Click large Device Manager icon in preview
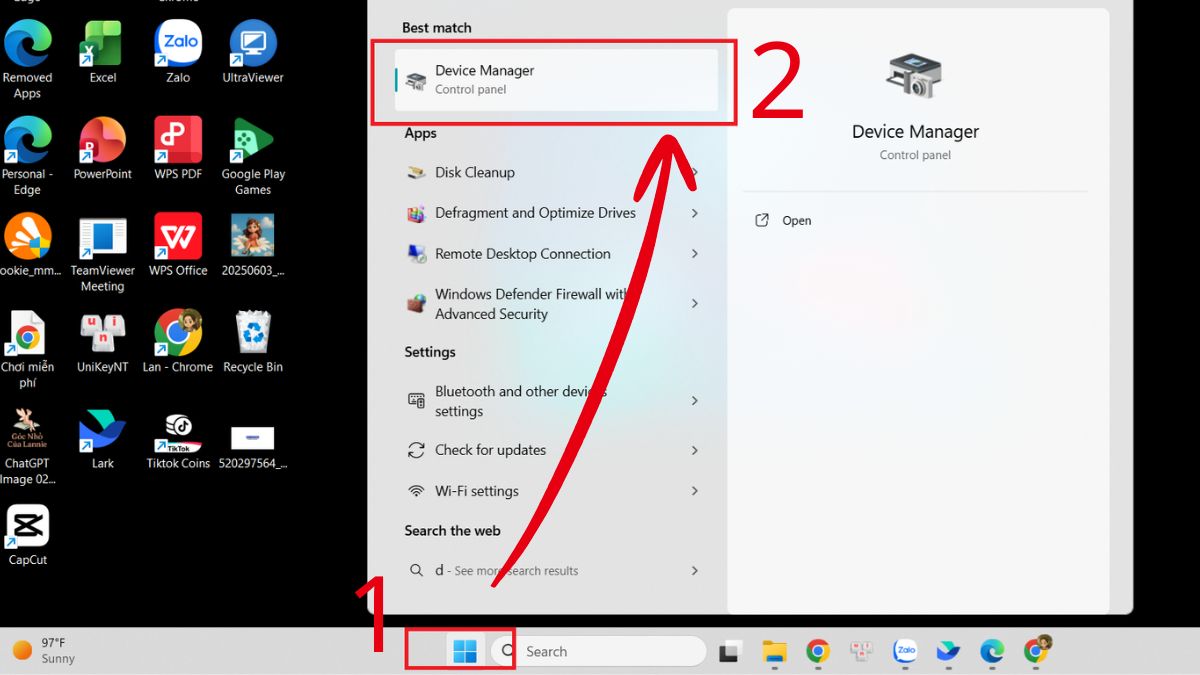1200x675 pixels. click(914, 77)
